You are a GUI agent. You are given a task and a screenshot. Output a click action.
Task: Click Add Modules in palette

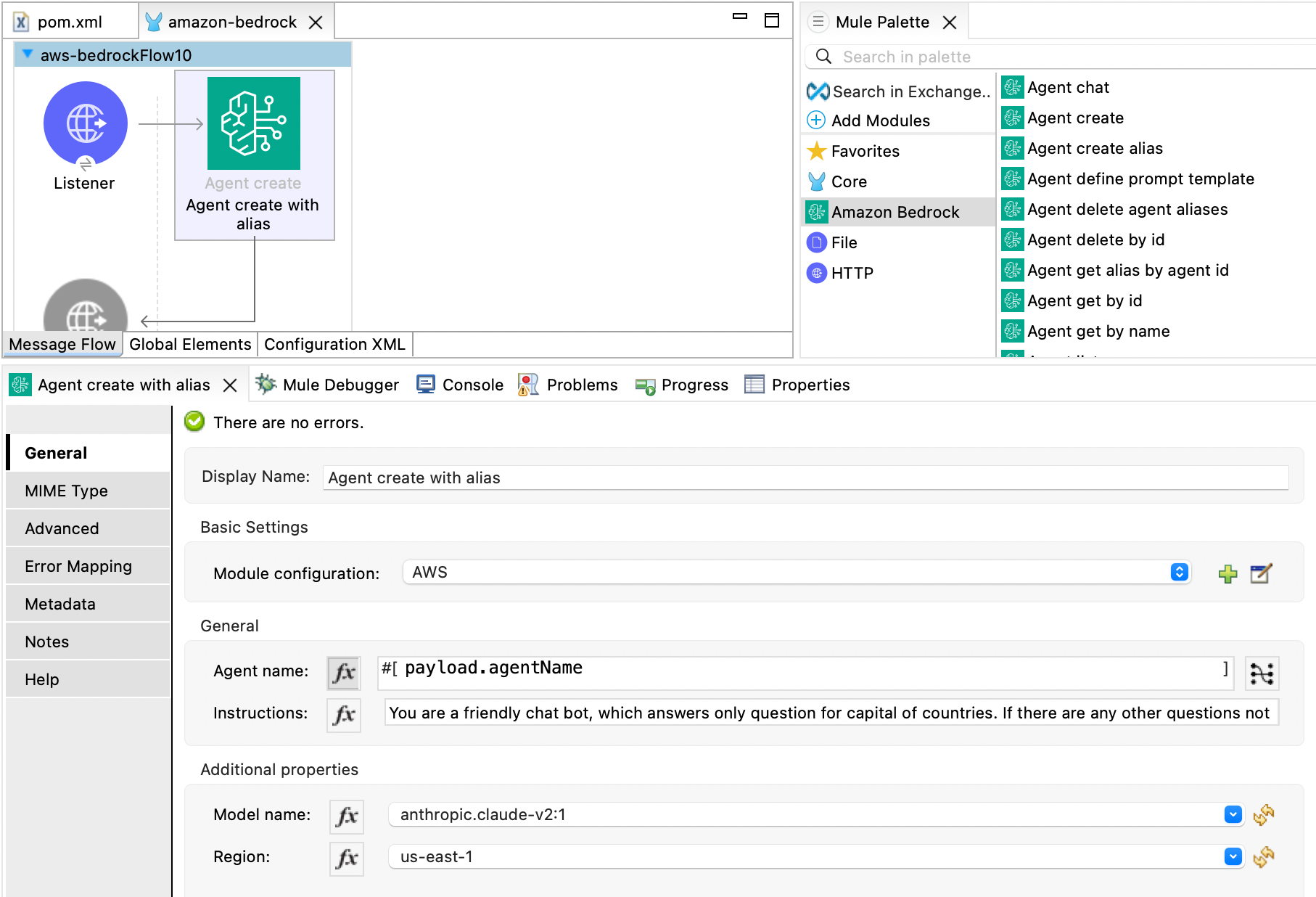pyautogui.click(x=869, y=120)
